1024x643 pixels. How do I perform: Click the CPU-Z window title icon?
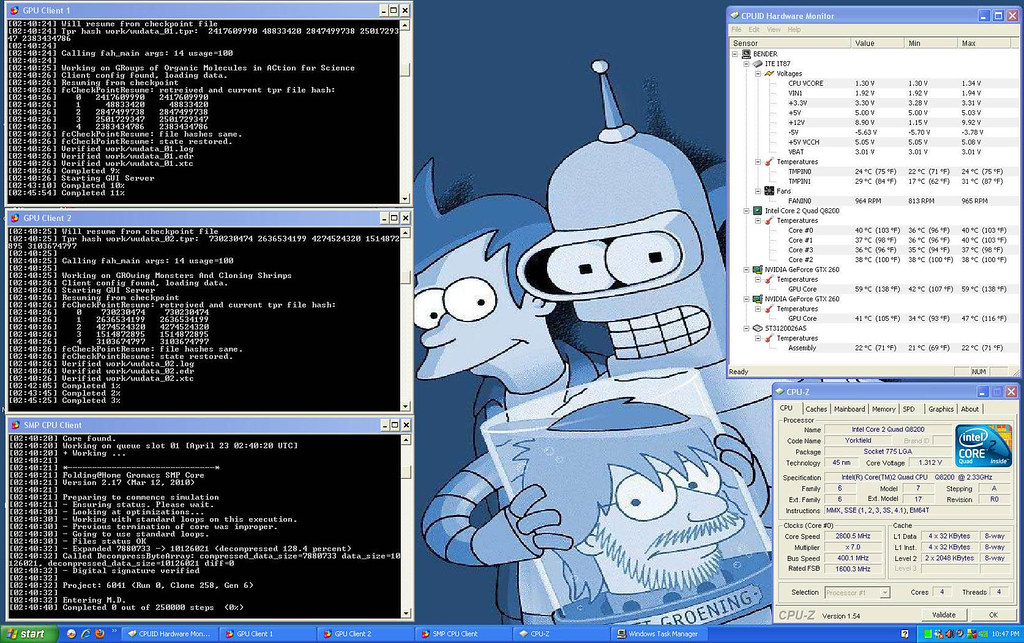[x=780, y=392]
